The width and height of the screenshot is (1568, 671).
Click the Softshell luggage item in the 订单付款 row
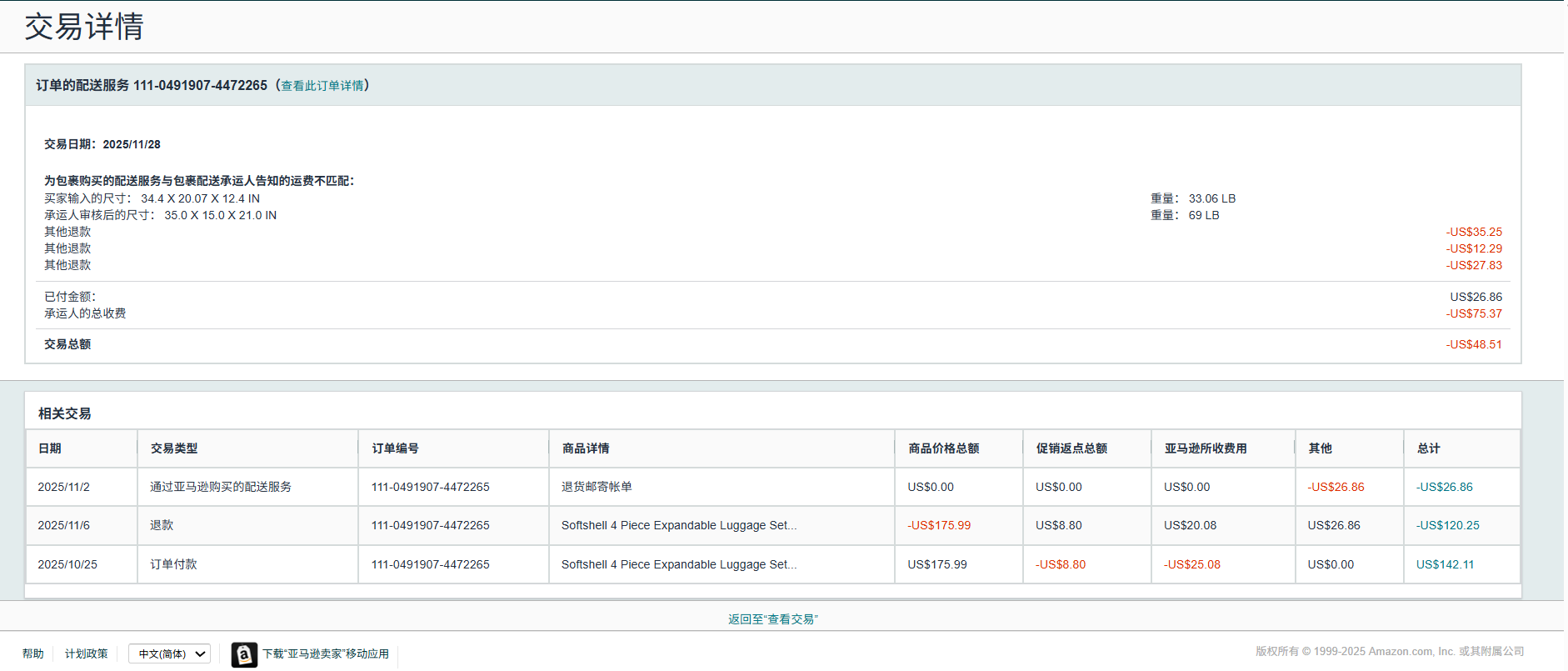point(678,564)
